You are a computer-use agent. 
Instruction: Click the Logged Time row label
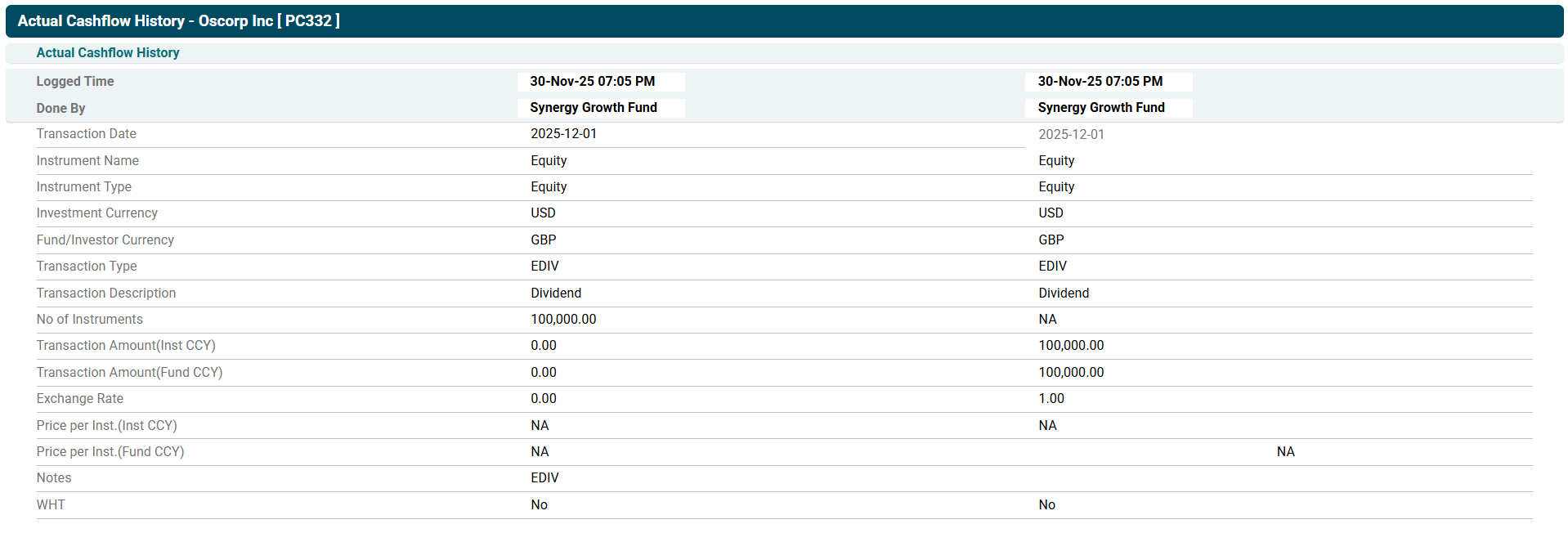click(74, 82)
